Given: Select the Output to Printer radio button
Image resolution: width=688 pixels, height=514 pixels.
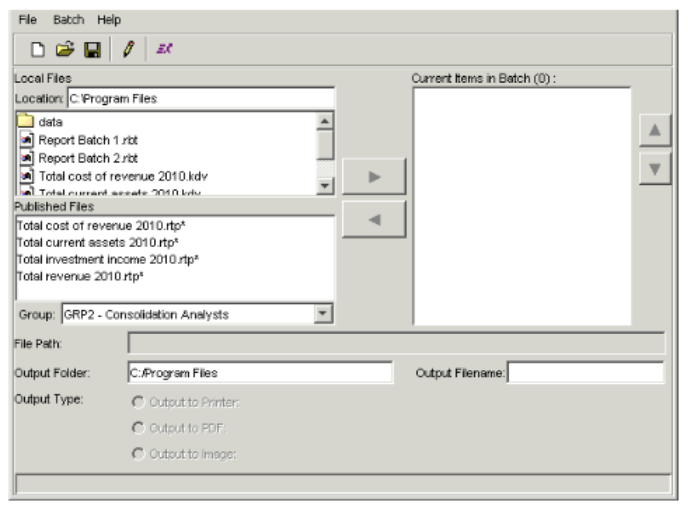Looking at the screenshot, I should tap(137, 402).
